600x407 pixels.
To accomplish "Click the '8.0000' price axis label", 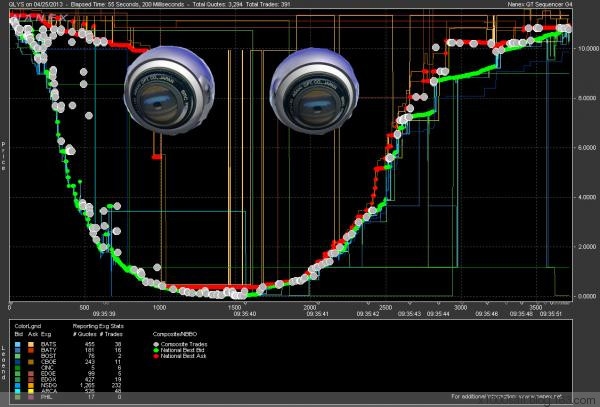I will 587,98.
